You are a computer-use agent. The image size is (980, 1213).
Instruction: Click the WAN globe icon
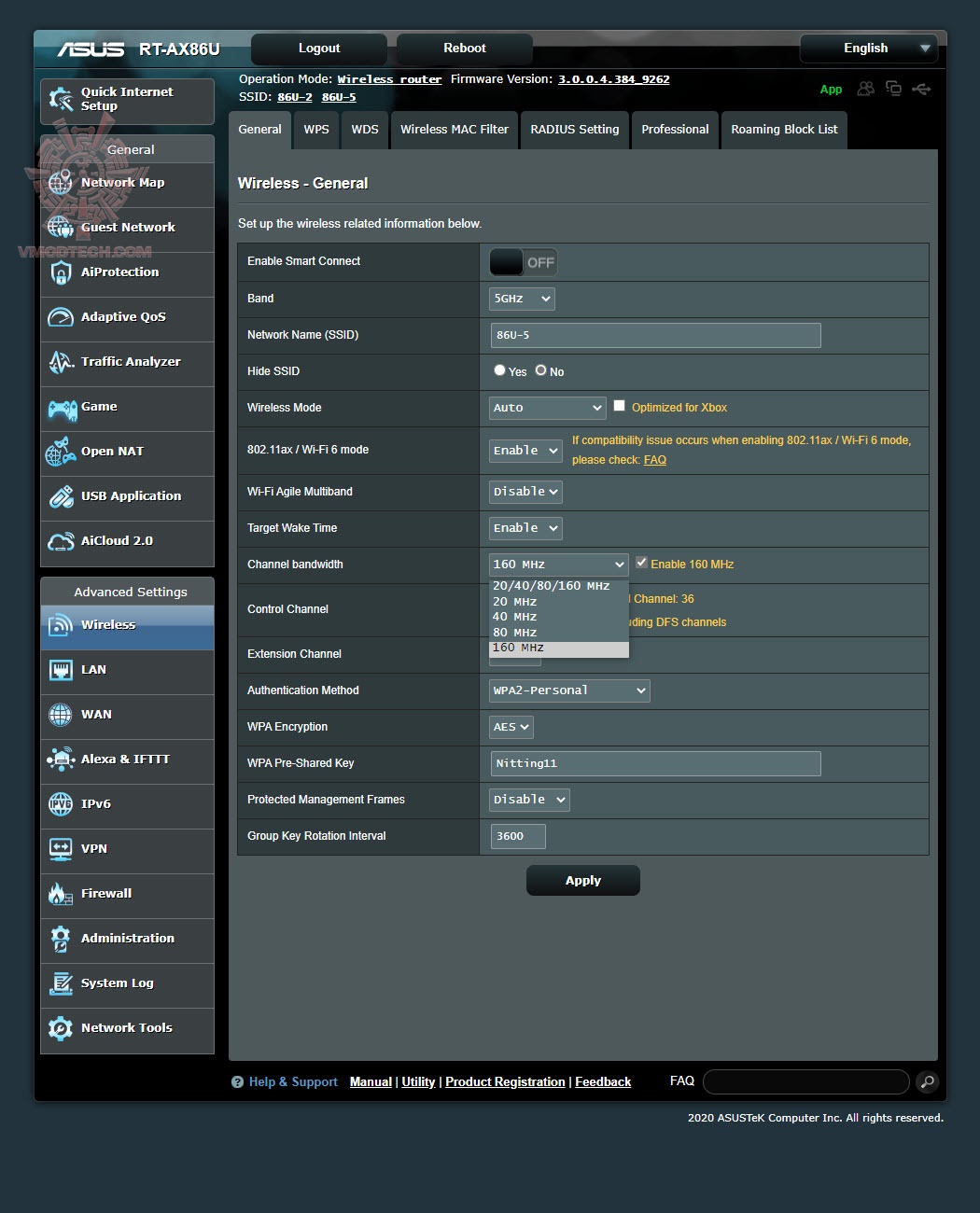(x=61, y=715)
